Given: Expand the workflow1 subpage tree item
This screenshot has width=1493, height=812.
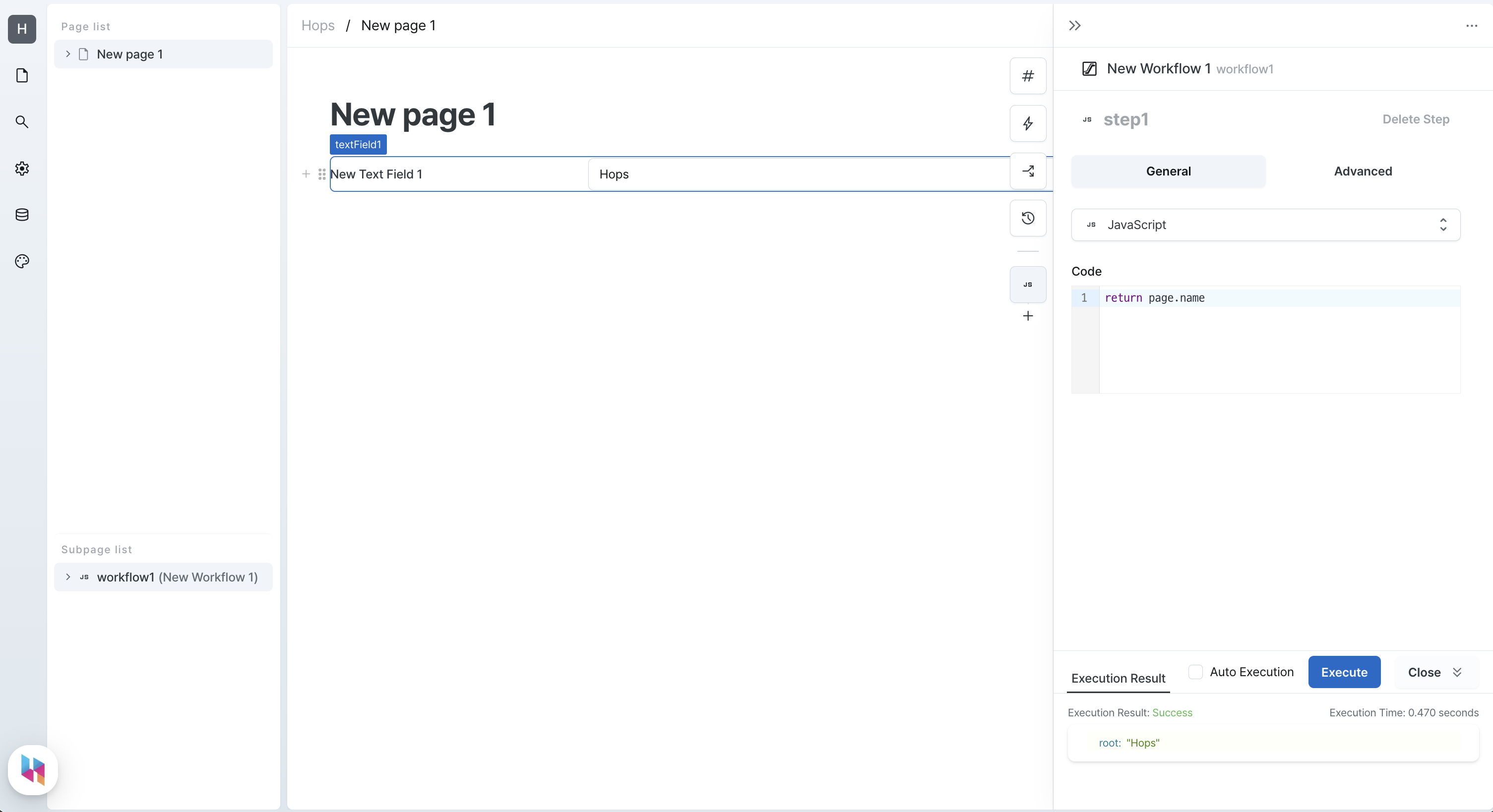Looking at the screenshot, I should coord(67,577).
